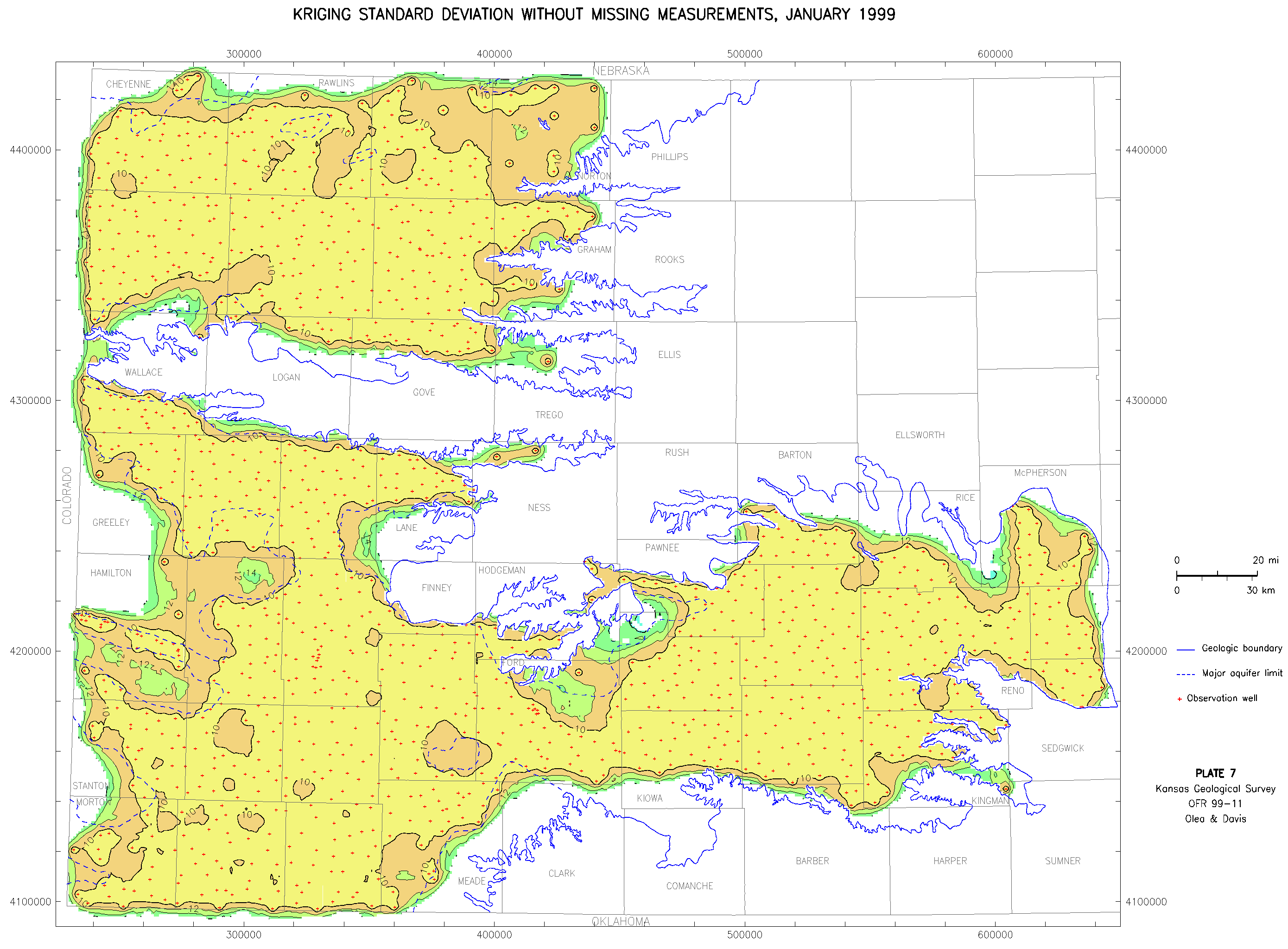Viewport: 1288px width, 949px height.
Task: Click the COLORADO state label
Action: [x=67, y=495]
